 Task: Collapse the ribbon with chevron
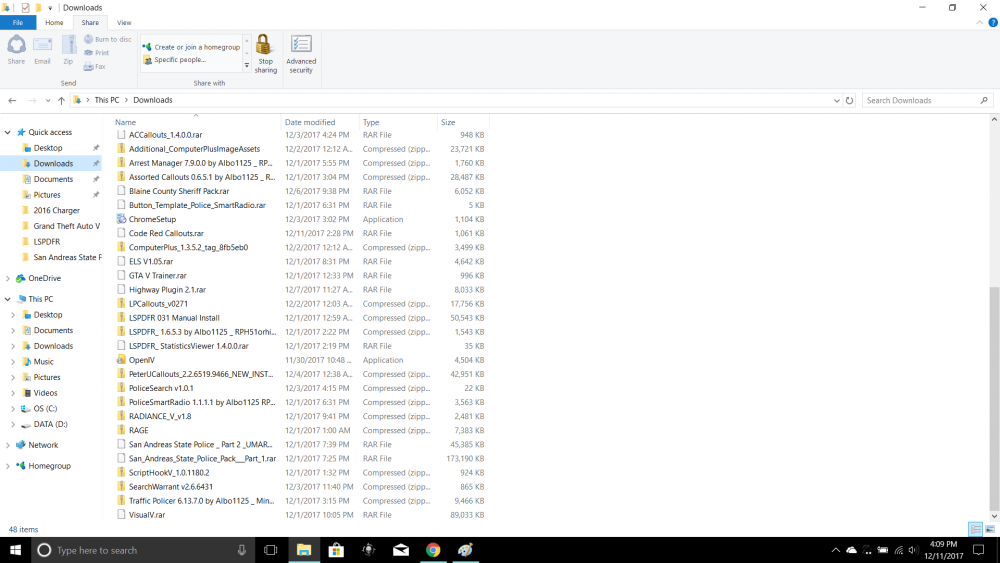[x=980, y=22]
